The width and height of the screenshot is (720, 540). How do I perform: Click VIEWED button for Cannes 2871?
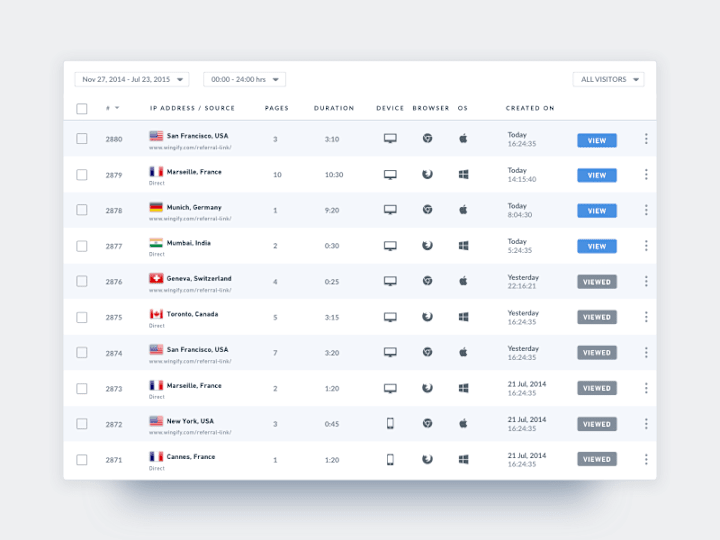[x=597, y=459]
